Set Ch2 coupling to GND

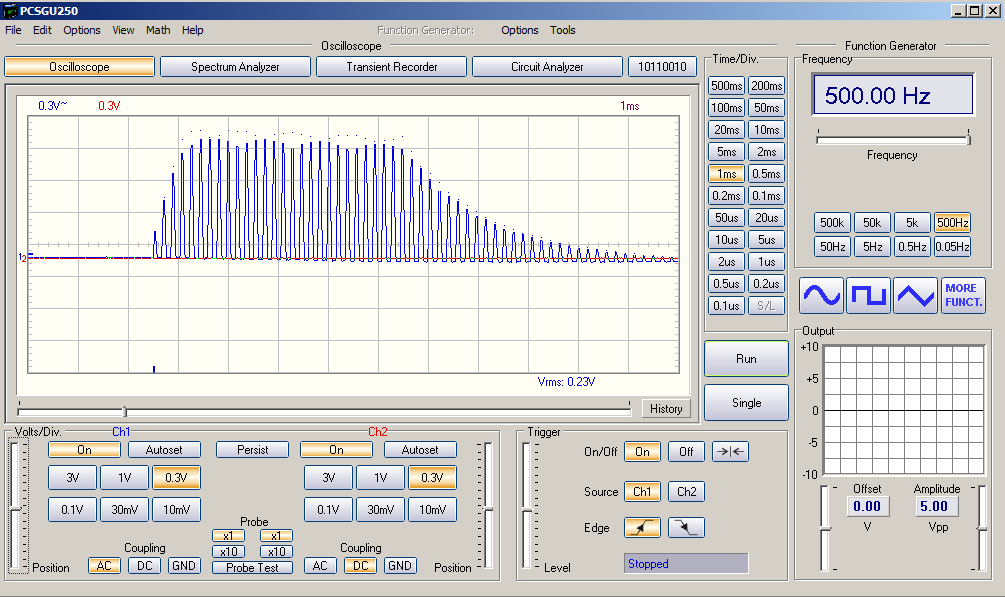(x=399, y=566)
